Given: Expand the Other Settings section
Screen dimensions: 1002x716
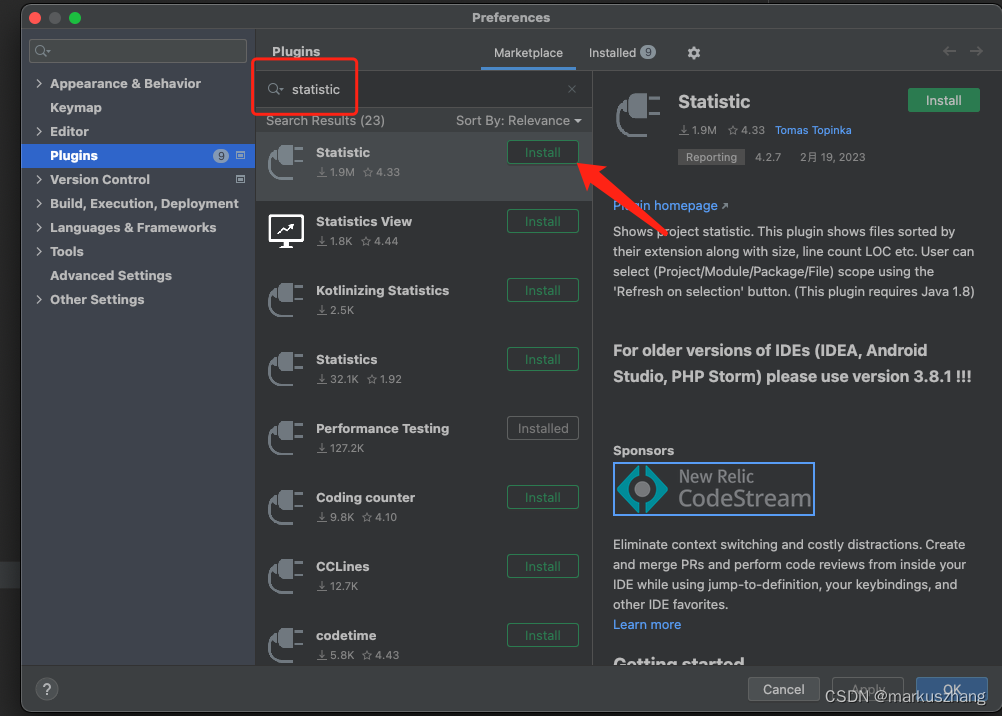Looking at the screenshot, I should [x=39, y=300].
